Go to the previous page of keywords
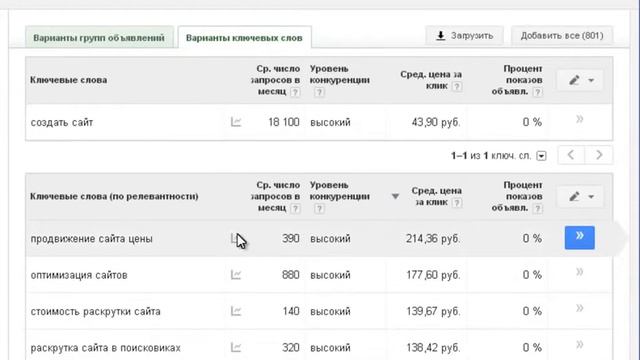The height and width of the screenshot is (360, 640). 571,155
